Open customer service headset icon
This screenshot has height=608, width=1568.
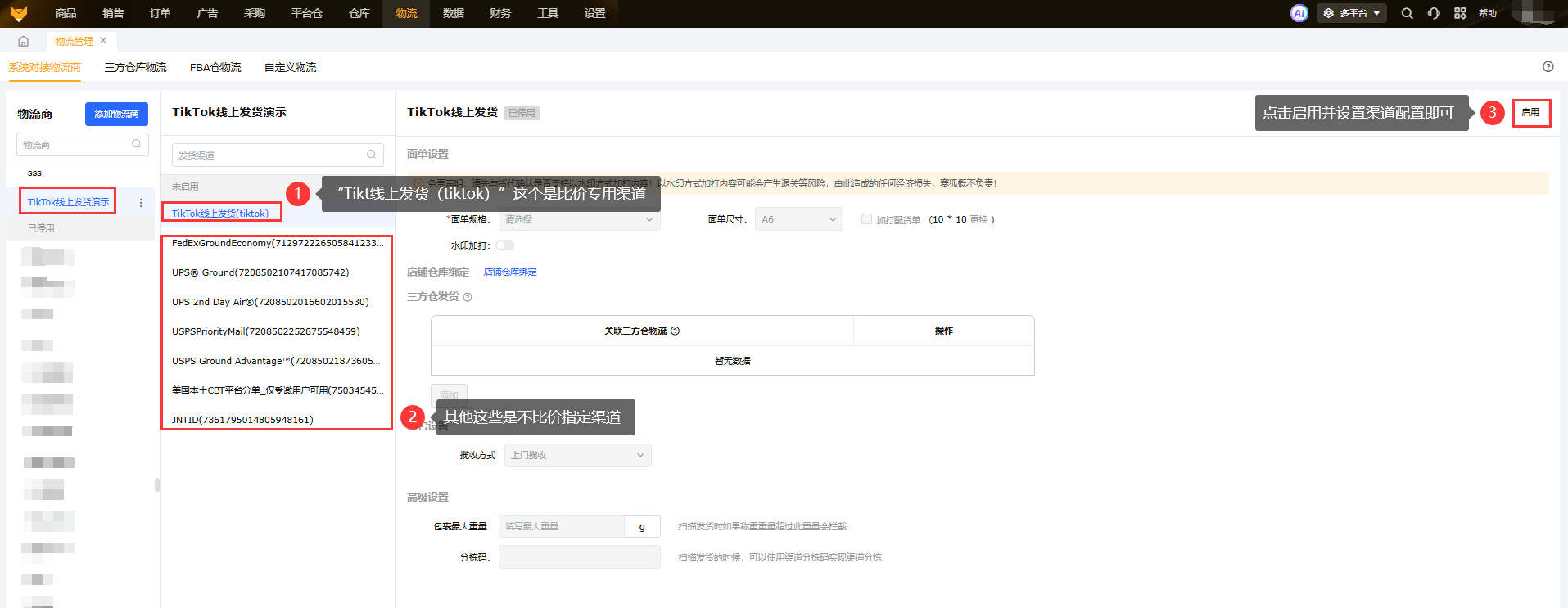1434,13
